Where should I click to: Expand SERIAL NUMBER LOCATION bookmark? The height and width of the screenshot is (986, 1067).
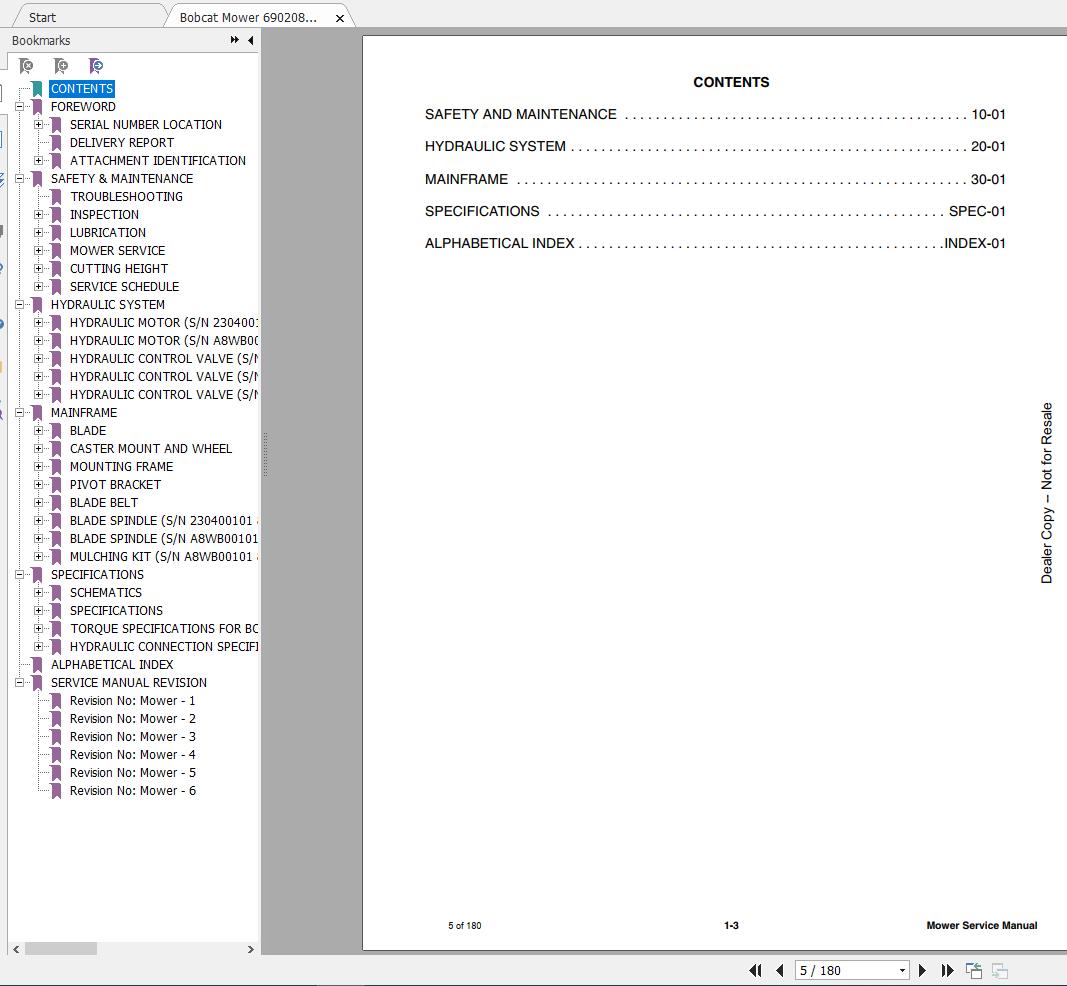pos(39,125)
